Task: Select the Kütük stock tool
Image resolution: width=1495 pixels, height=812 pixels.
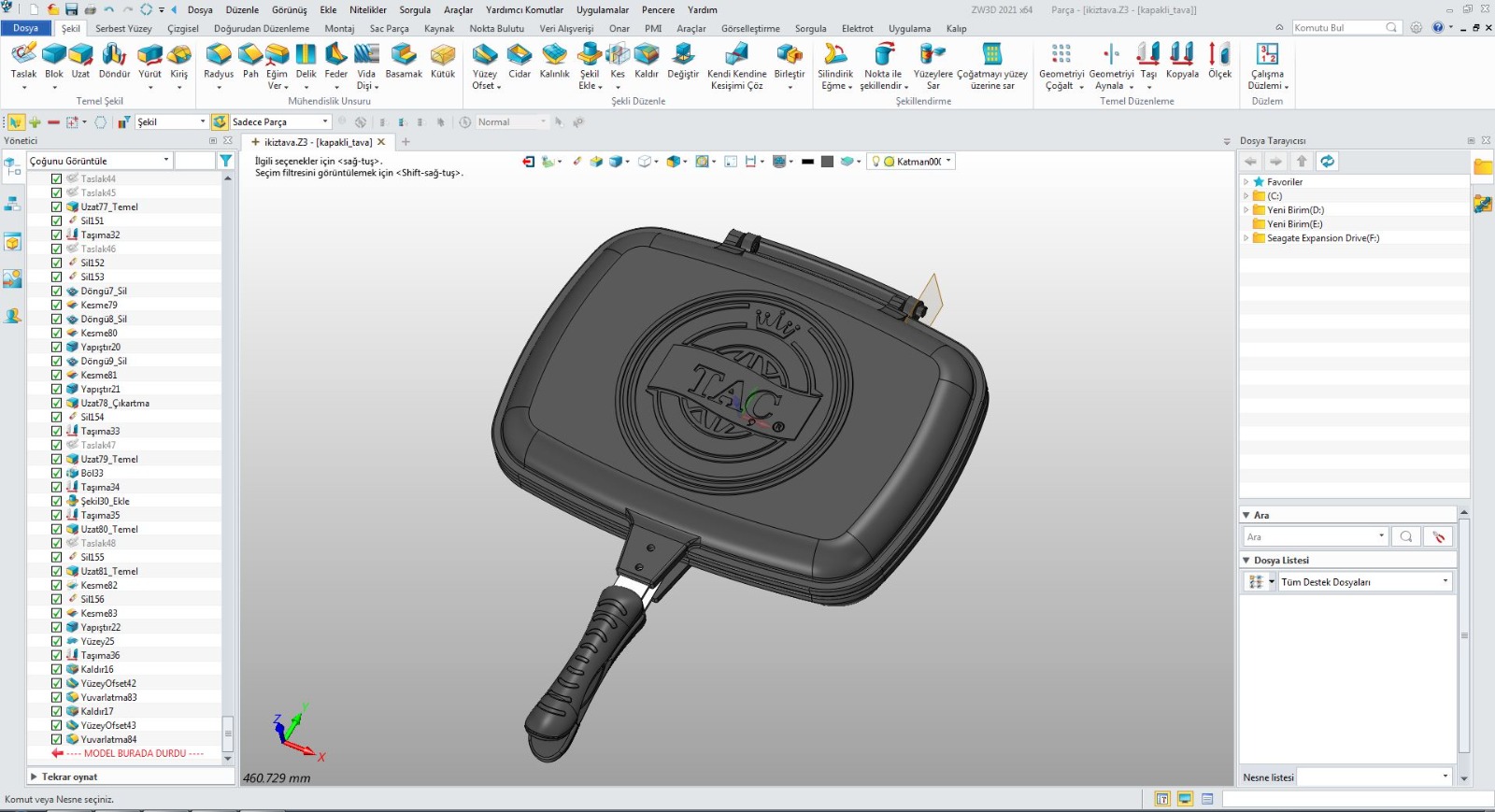Action: [x=443, y=61]
